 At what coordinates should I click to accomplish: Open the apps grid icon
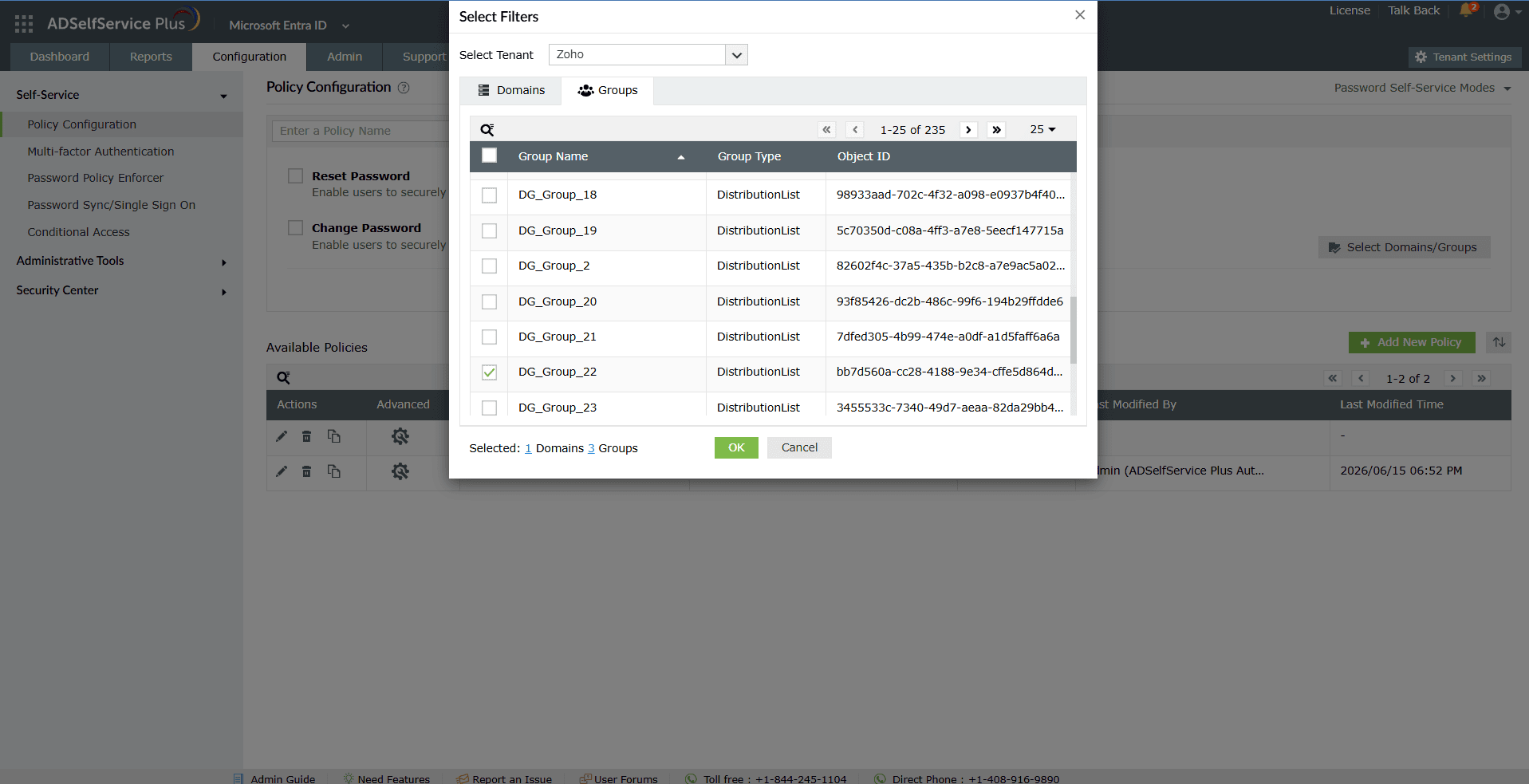(x=24, y=24)
